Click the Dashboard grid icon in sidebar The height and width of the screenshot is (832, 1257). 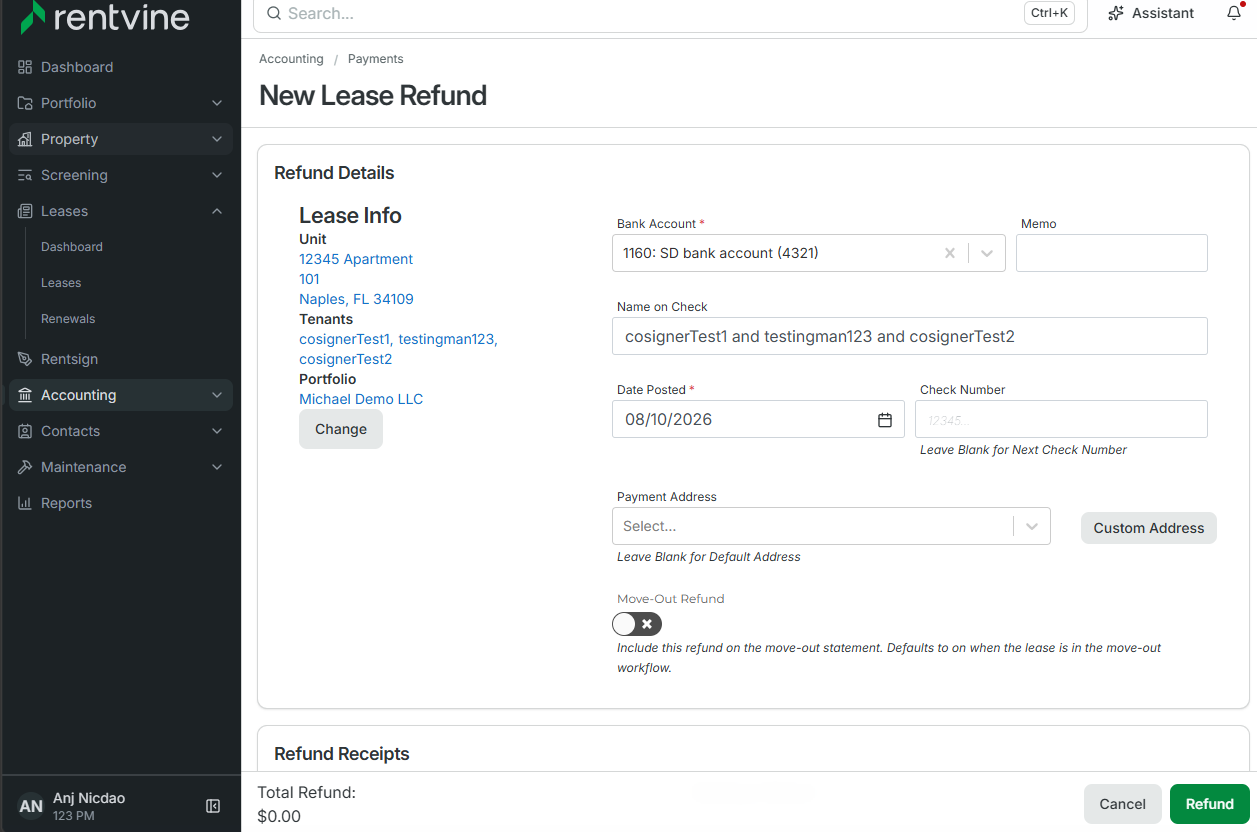click(25, 67)
